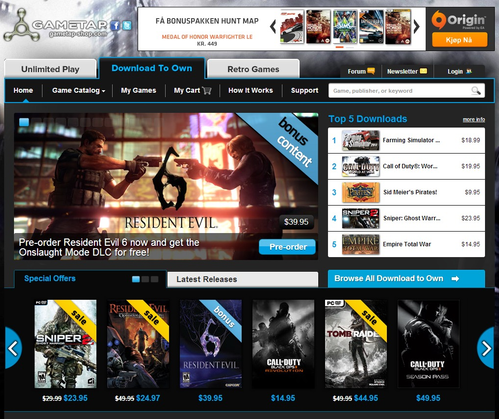Select first slide indicator on hero banner
The image size is (499, 419).
24,122
